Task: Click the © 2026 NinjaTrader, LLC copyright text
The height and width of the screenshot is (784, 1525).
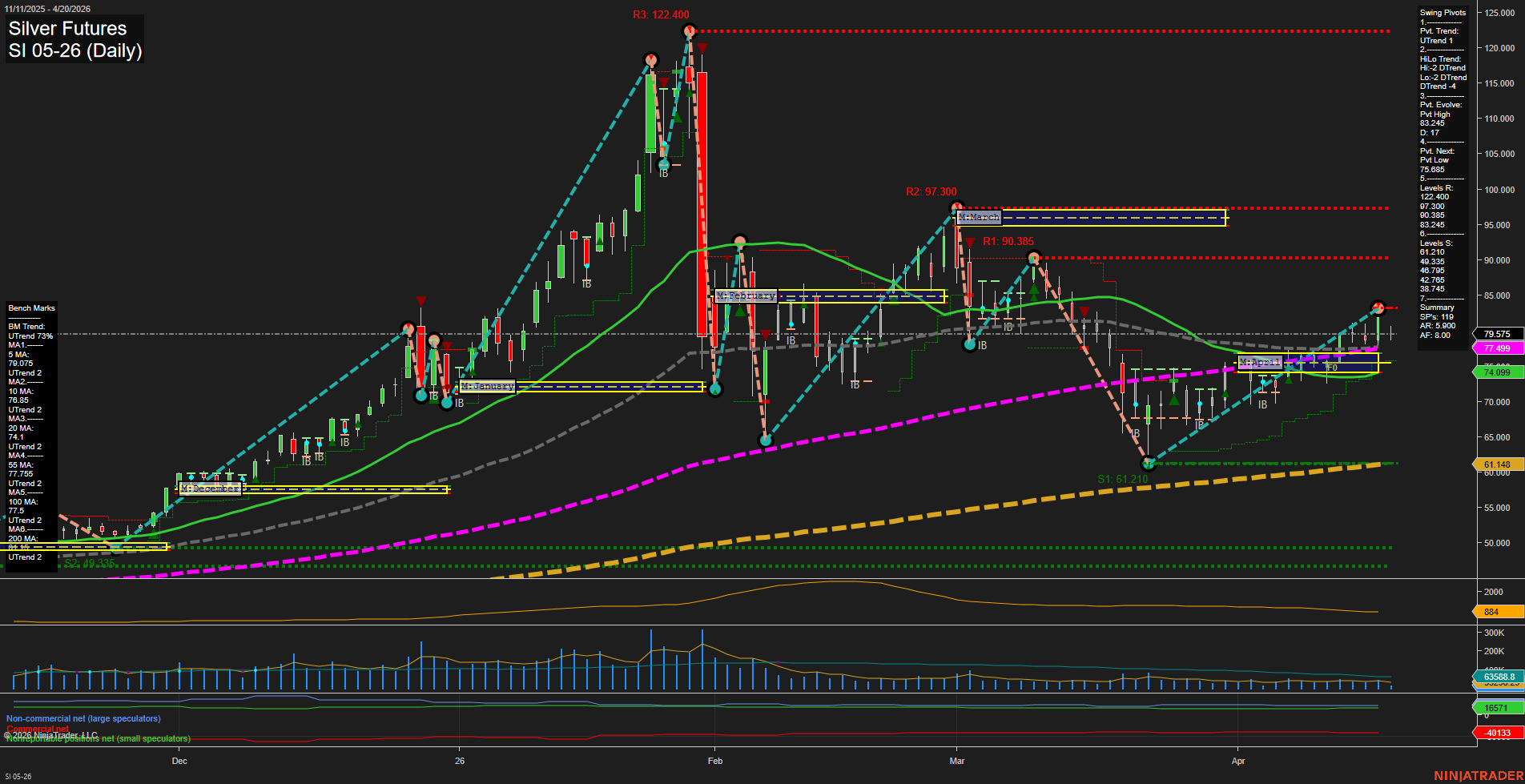Action: 51,734
